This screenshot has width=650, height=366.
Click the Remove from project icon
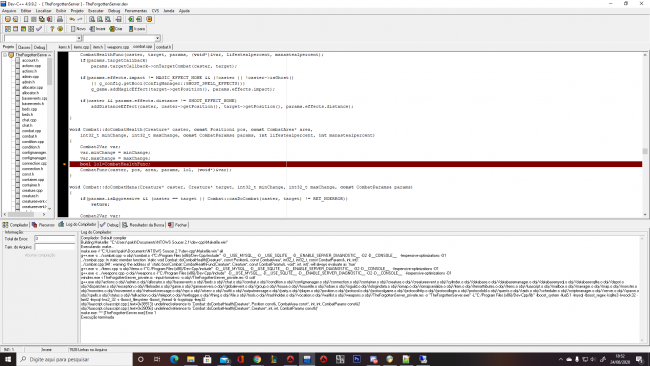(139, 19)
